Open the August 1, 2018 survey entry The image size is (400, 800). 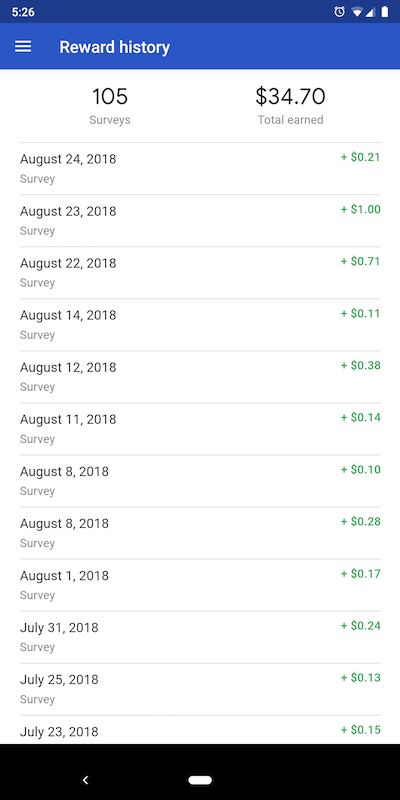[x=200, y=585]
